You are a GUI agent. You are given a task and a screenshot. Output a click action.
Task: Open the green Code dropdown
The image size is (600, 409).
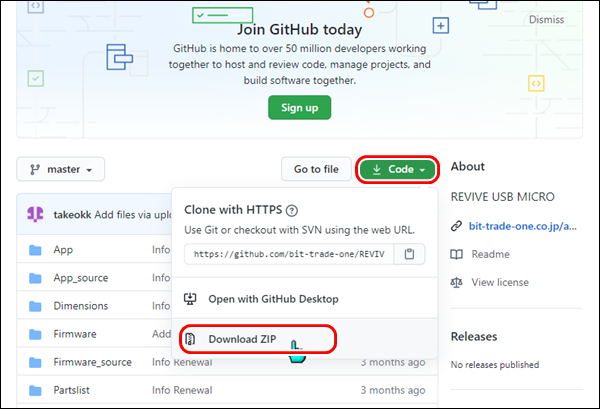click(398, 169)
